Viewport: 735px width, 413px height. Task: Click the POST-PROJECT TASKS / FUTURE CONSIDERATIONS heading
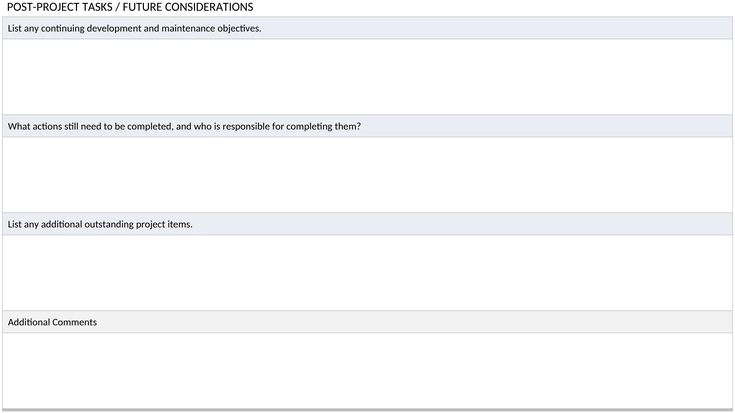pos(130,7)
